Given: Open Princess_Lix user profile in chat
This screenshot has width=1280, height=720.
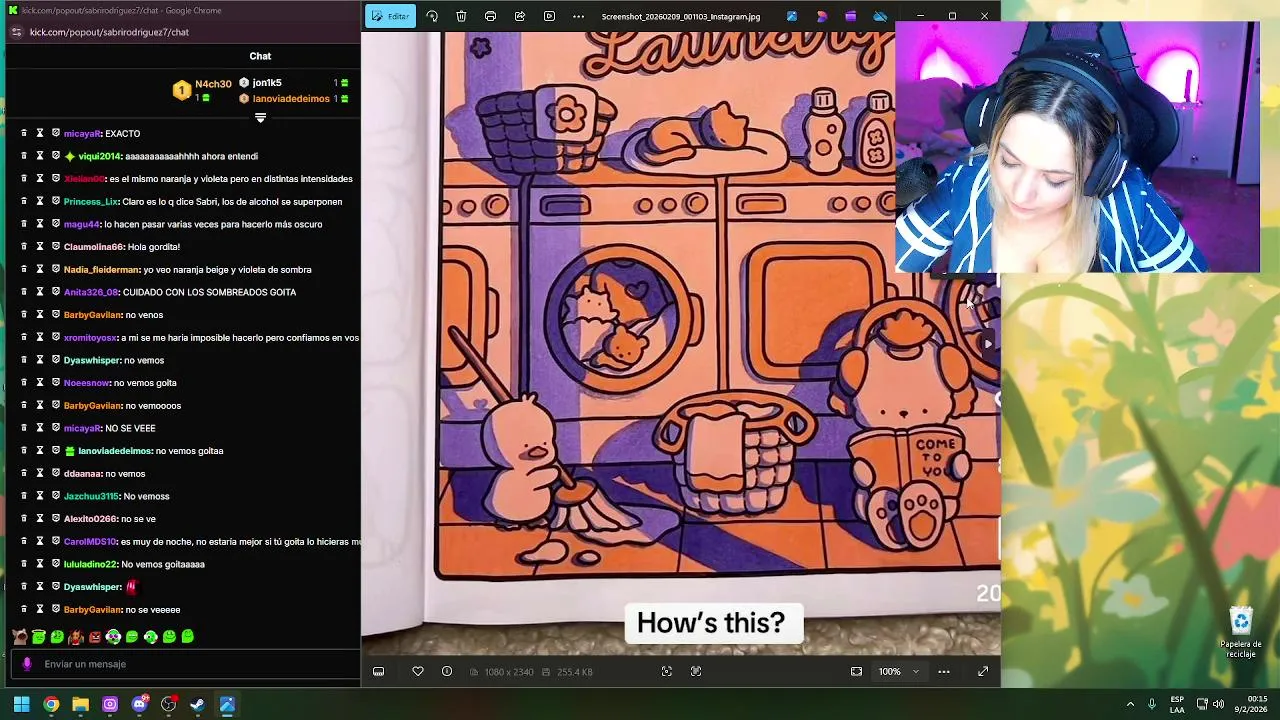Looking at the screenshot, I should [x=91, y=202].
